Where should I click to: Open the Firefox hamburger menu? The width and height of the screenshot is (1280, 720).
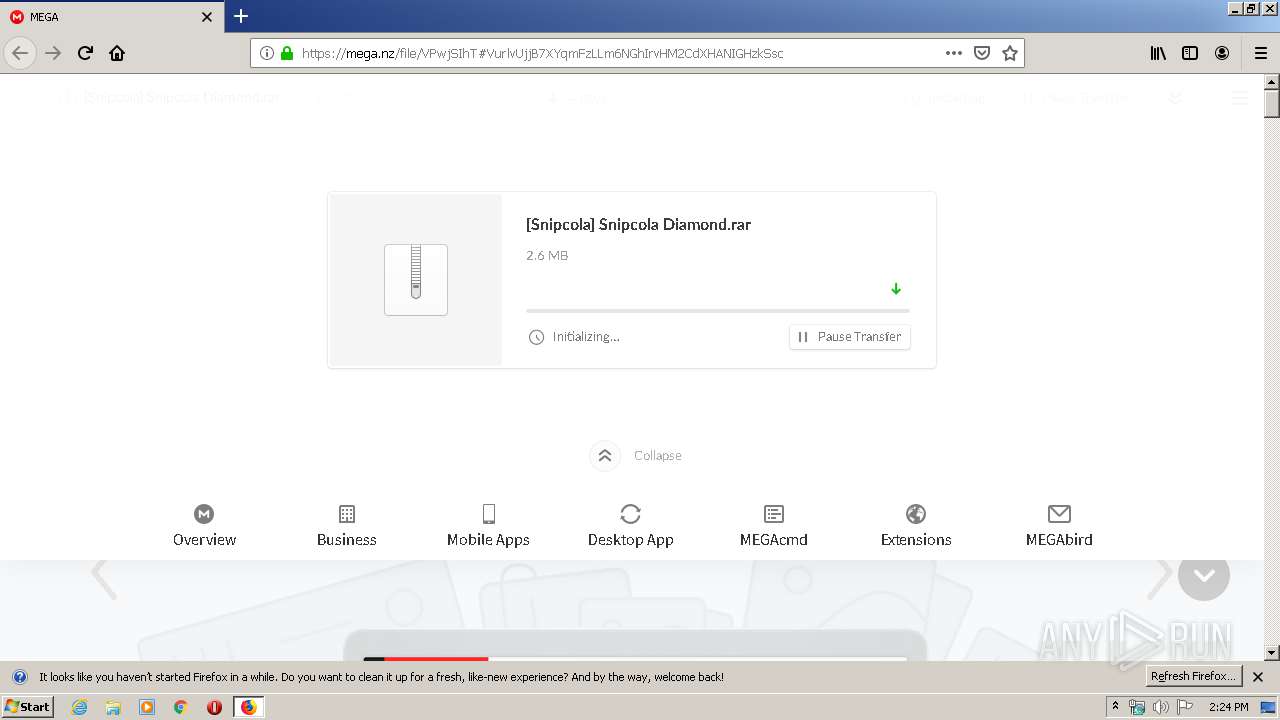(x=1261, y=53)
